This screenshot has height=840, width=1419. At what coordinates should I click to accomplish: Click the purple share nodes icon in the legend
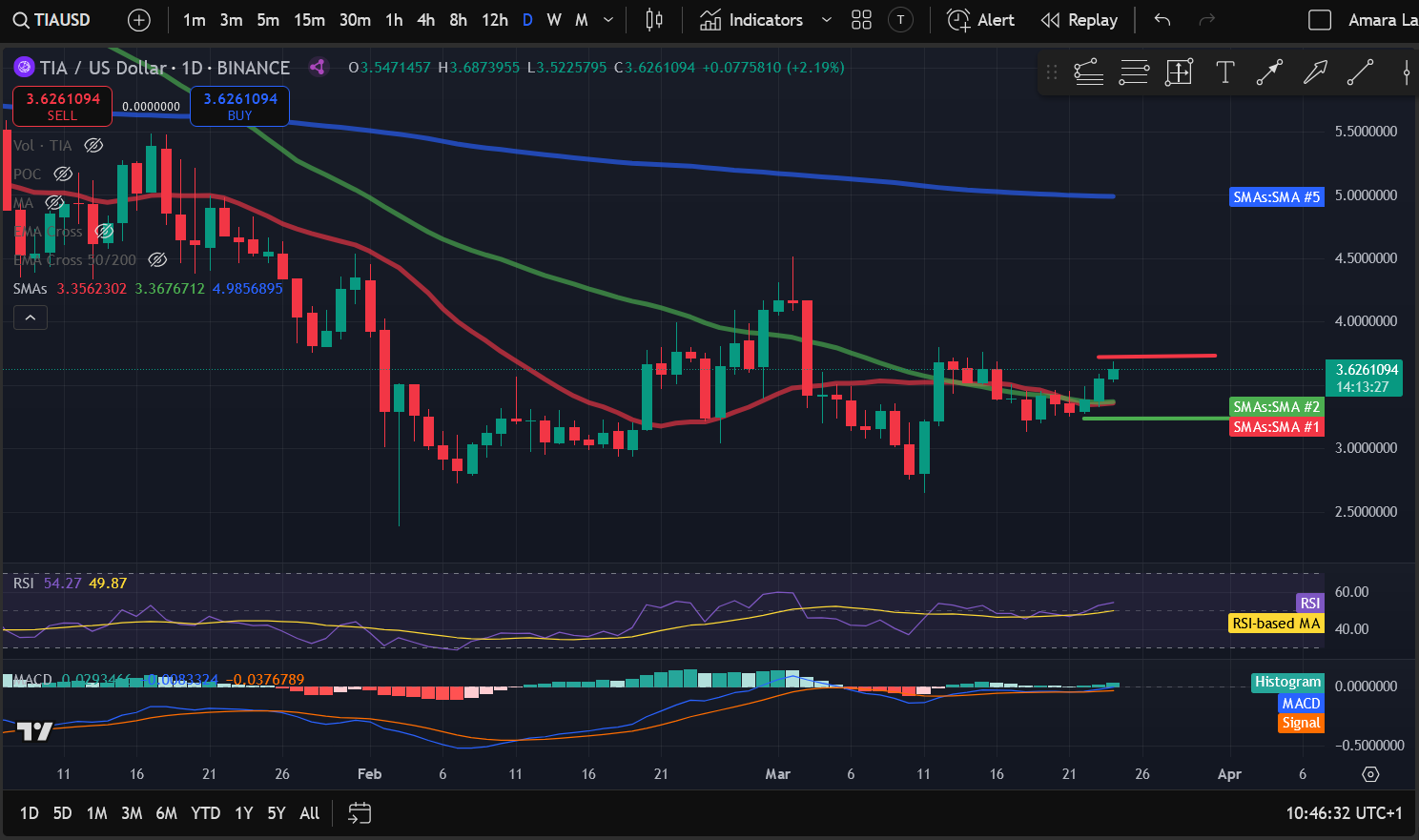click(319, 67)
